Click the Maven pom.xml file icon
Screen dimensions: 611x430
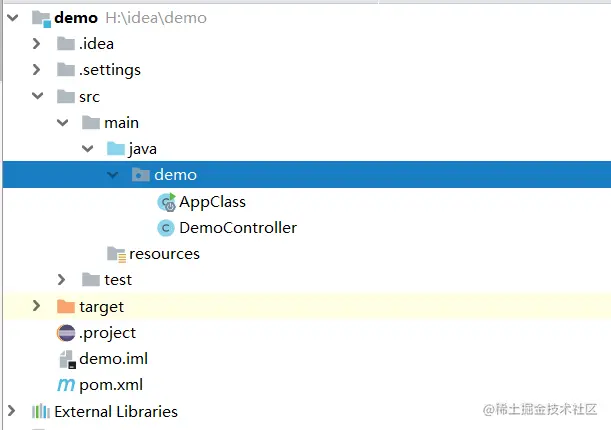[66, 385]
